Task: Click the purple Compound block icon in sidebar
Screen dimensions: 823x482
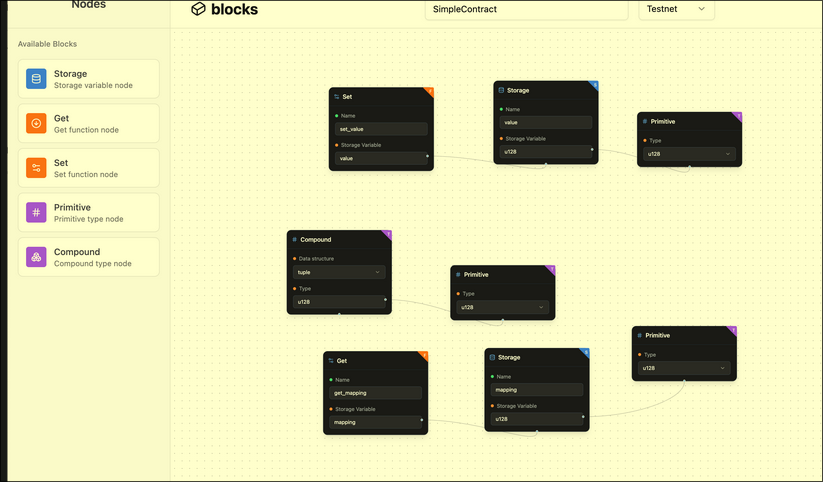Action: pos(36,257)
